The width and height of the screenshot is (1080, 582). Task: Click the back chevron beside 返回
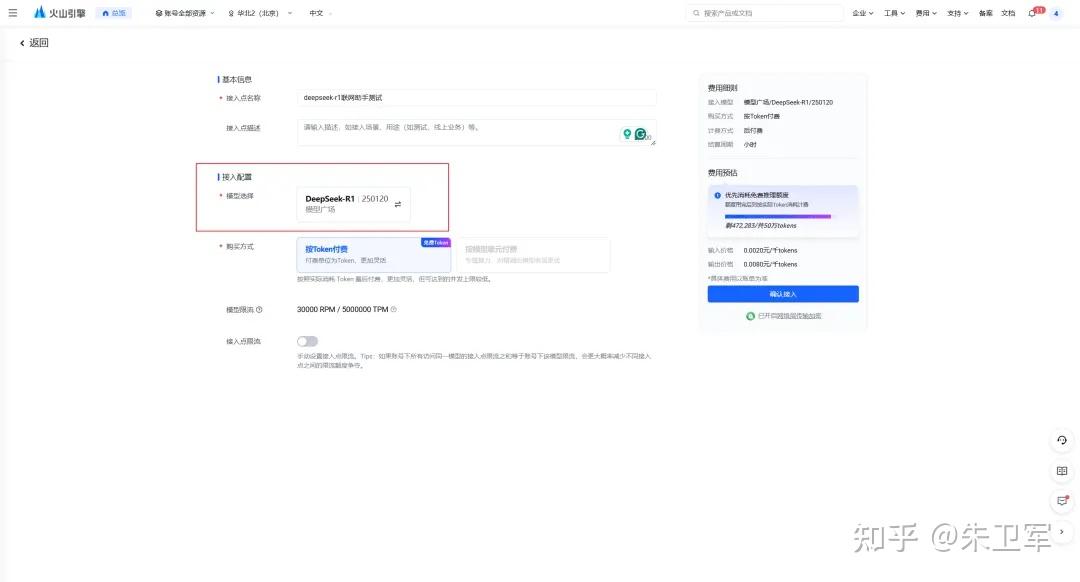click(22, 43)
